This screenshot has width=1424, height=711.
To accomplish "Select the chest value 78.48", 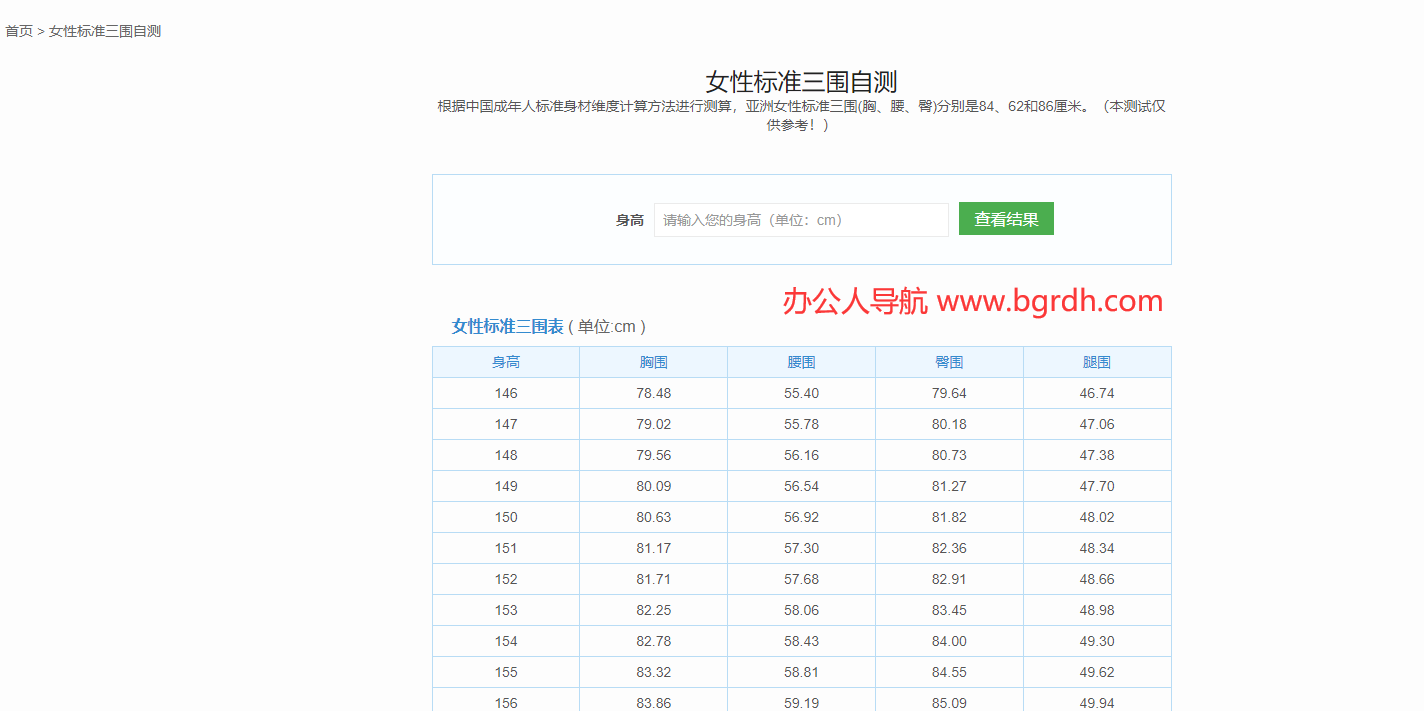I will (653, 392).
